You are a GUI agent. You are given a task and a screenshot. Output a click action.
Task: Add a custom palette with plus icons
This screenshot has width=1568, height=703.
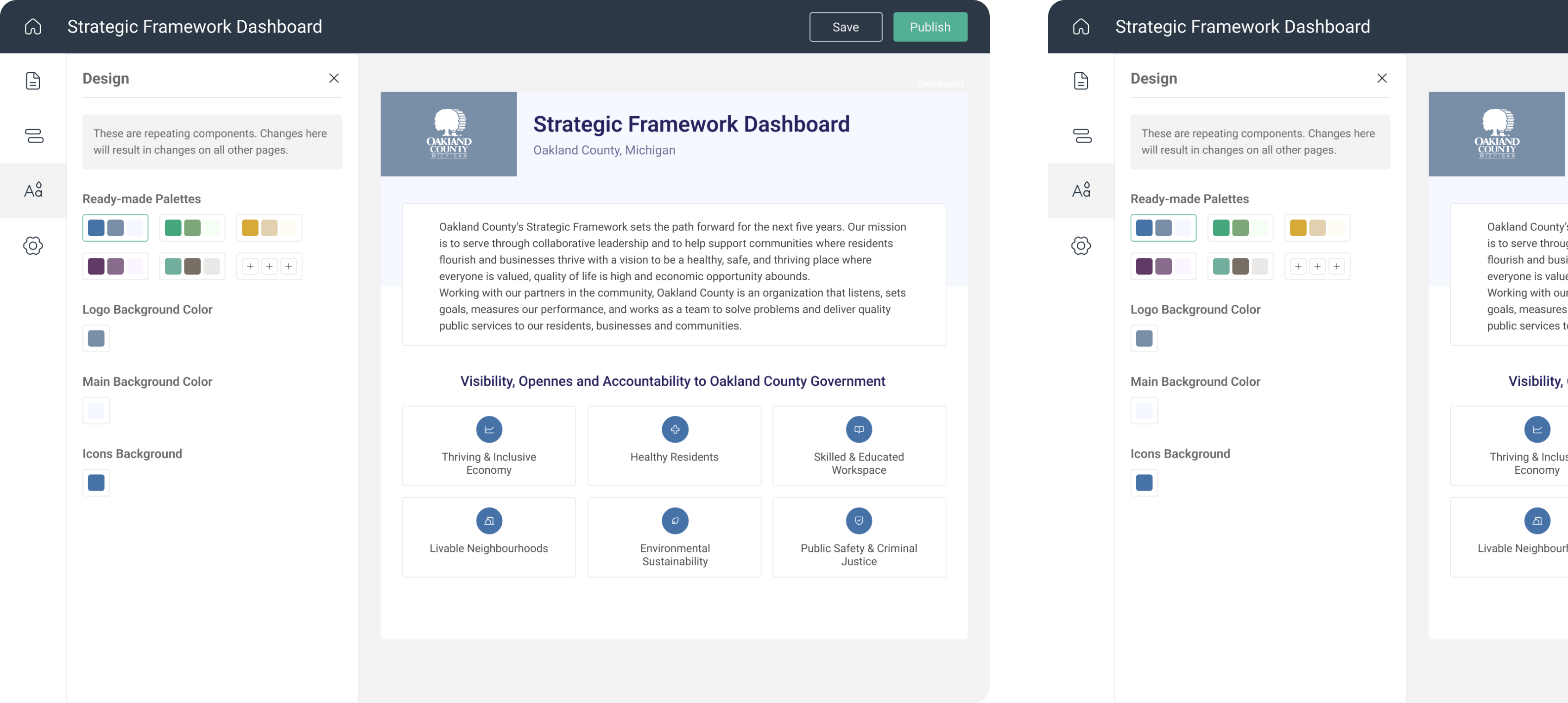click(x=268, y=266)
